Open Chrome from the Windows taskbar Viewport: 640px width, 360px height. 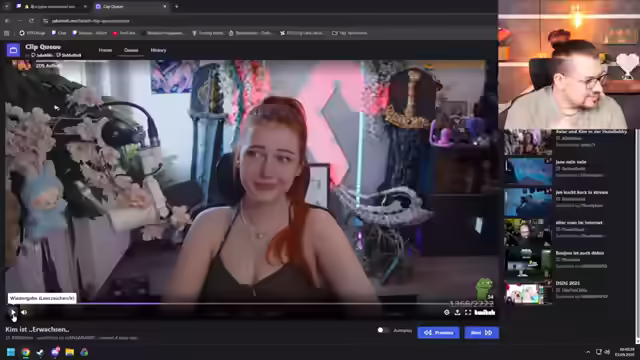tap(25, 352)
